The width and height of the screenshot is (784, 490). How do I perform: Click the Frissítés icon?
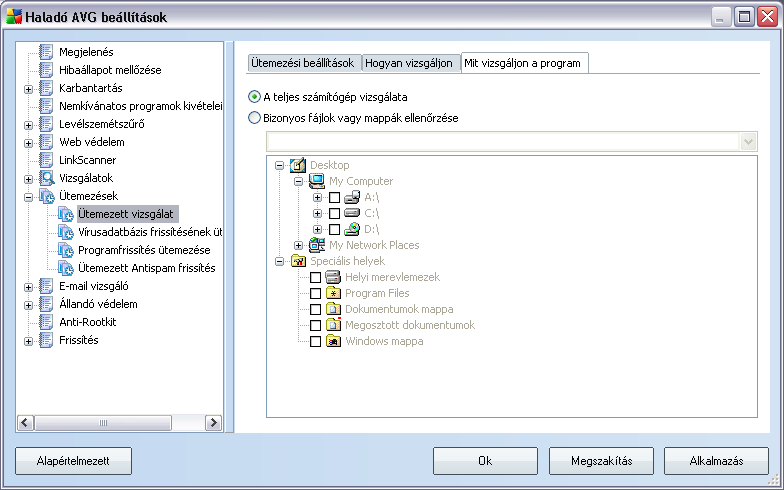[46, 340]
